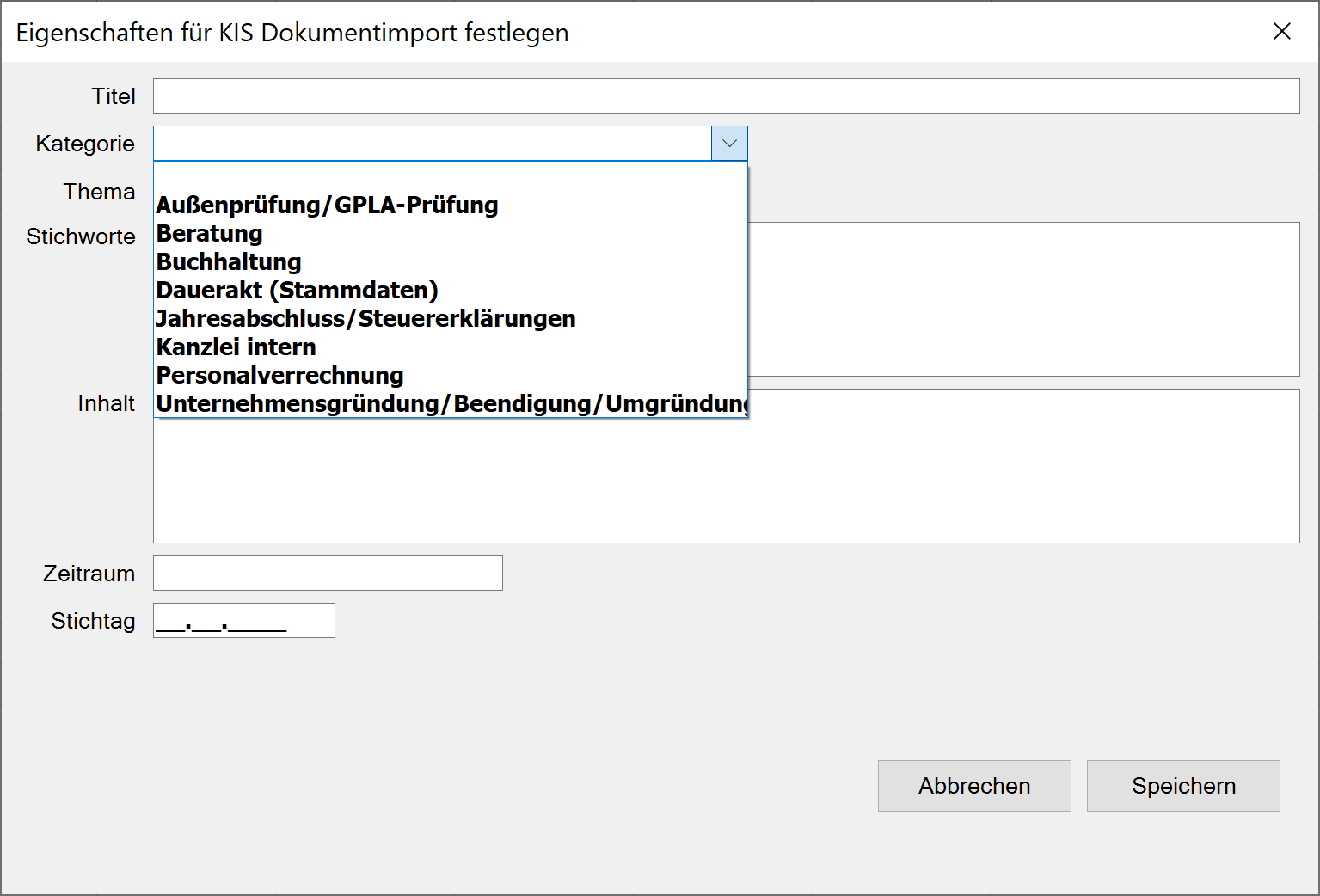Click the Zeitraum input field
The height and width of the screenshot is (896, 1320).
tap(327, 573)
